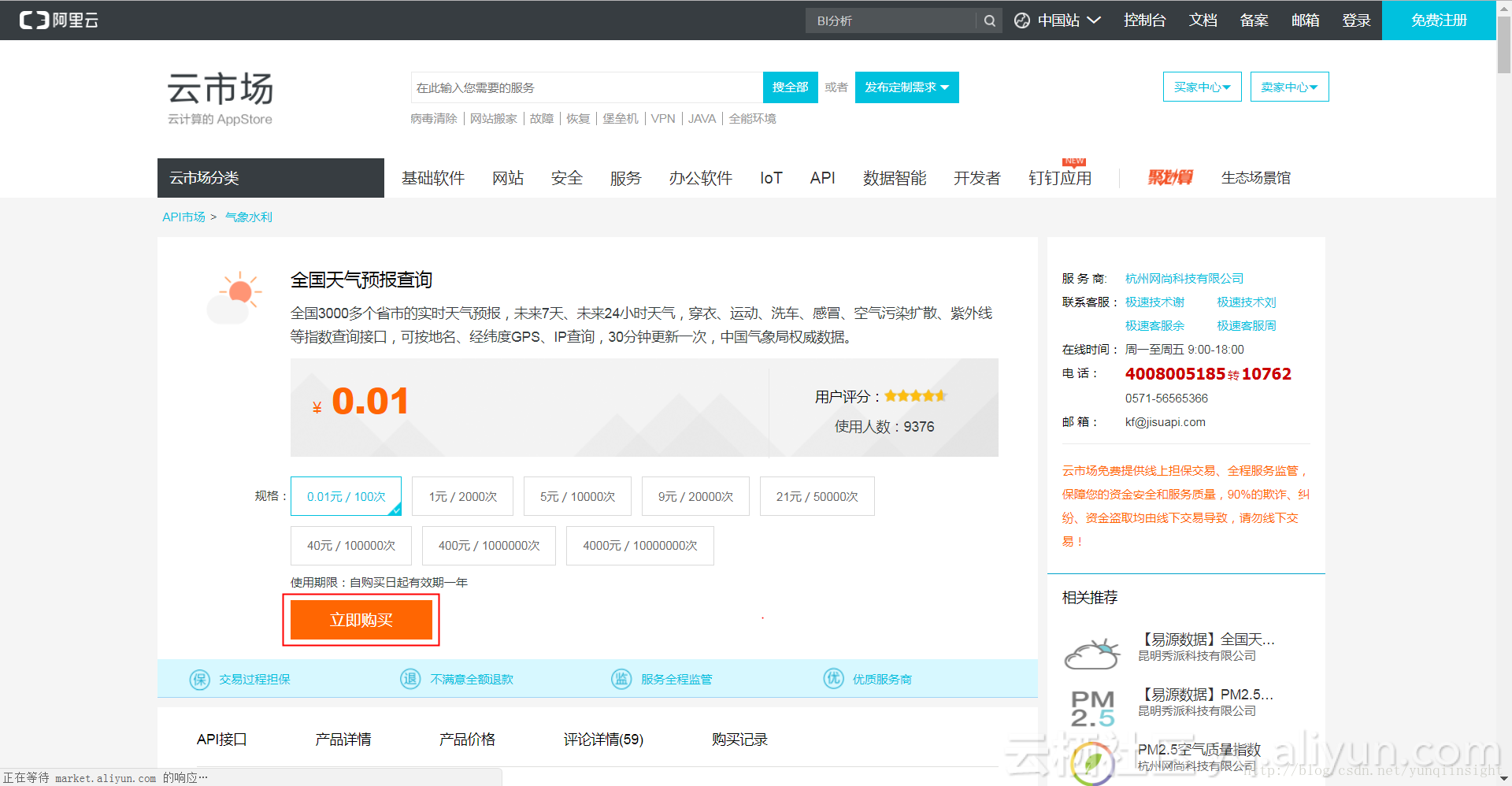Click the 监 supervision icon
1512x786 pixels.
pyautogui.click(x=621, y=679)
